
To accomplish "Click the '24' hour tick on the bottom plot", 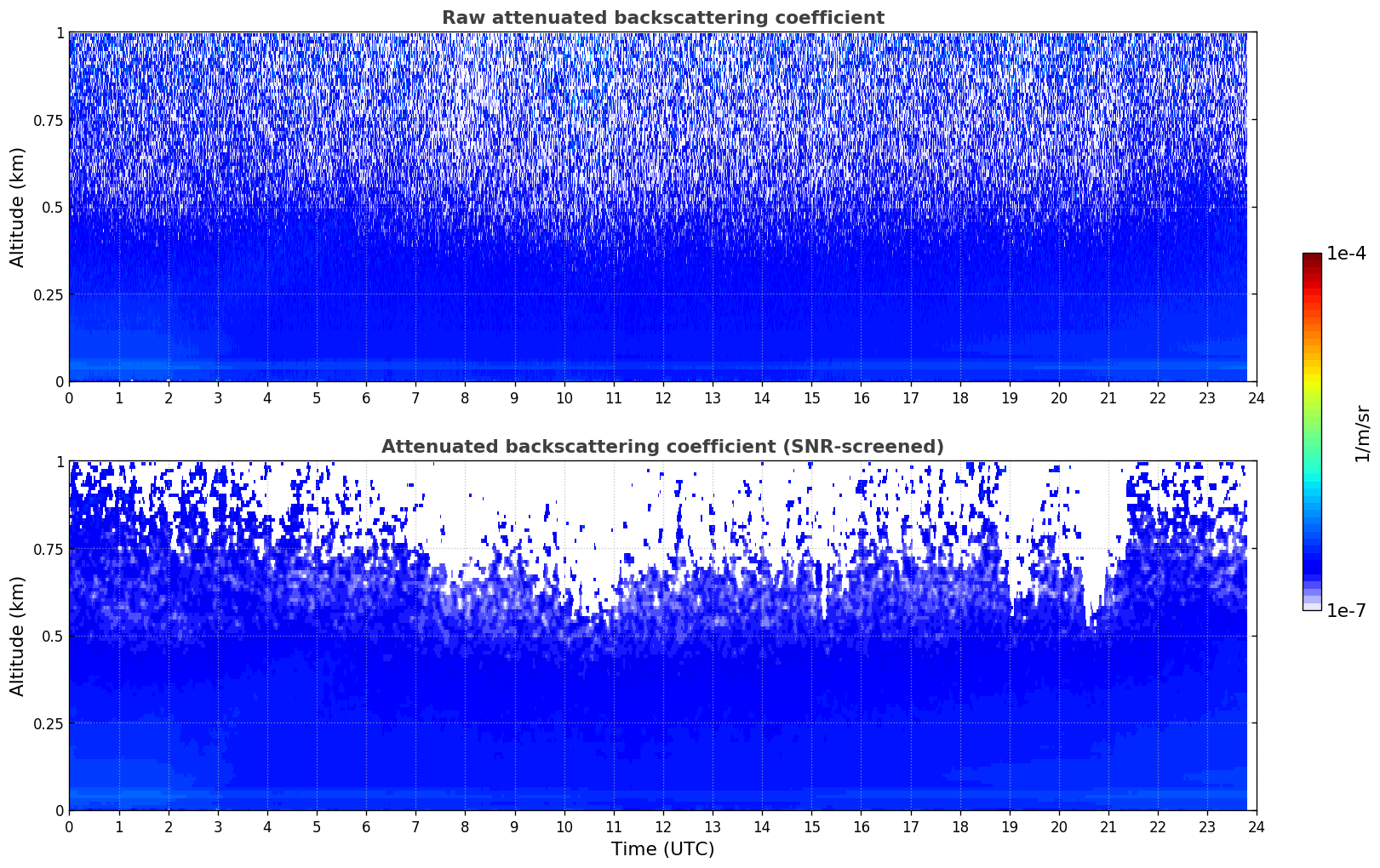I will coord(1257,826).
